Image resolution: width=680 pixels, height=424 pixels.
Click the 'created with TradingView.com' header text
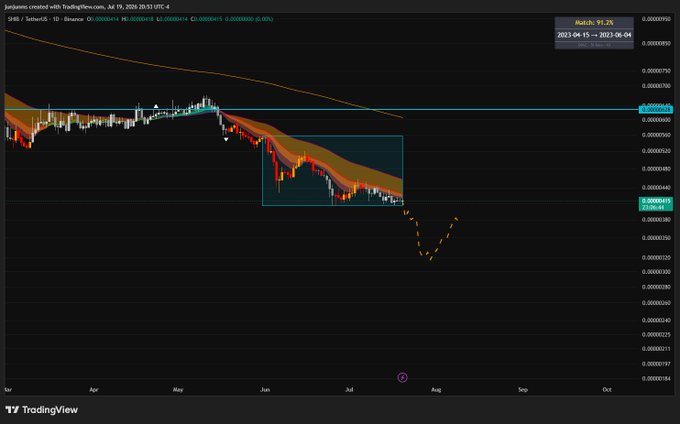click(x=68, y=7)
